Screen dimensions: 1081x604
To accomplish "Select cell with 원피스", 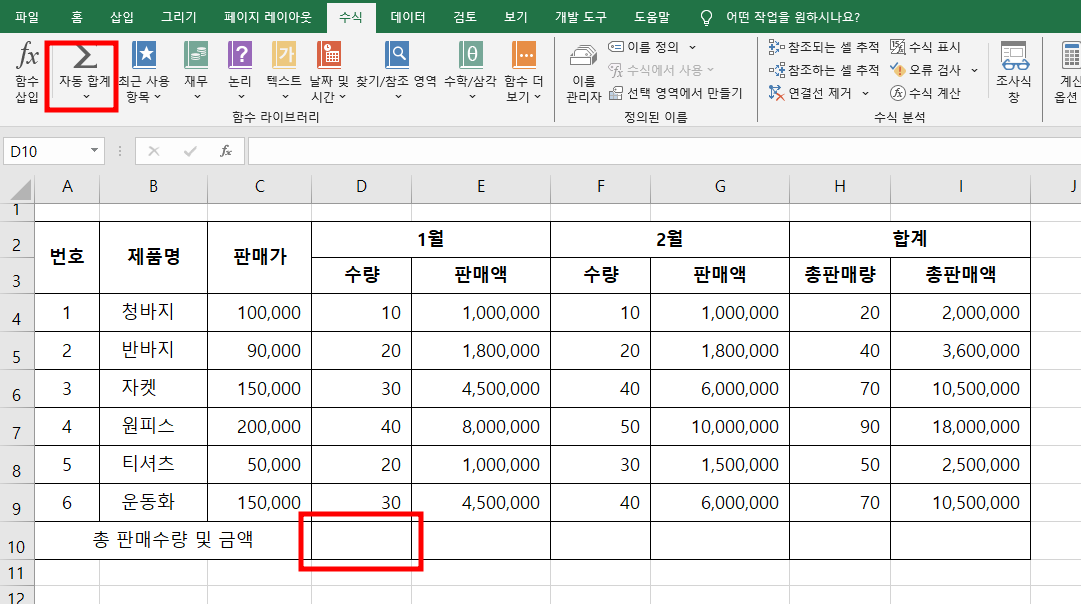I will coord(153,427).
